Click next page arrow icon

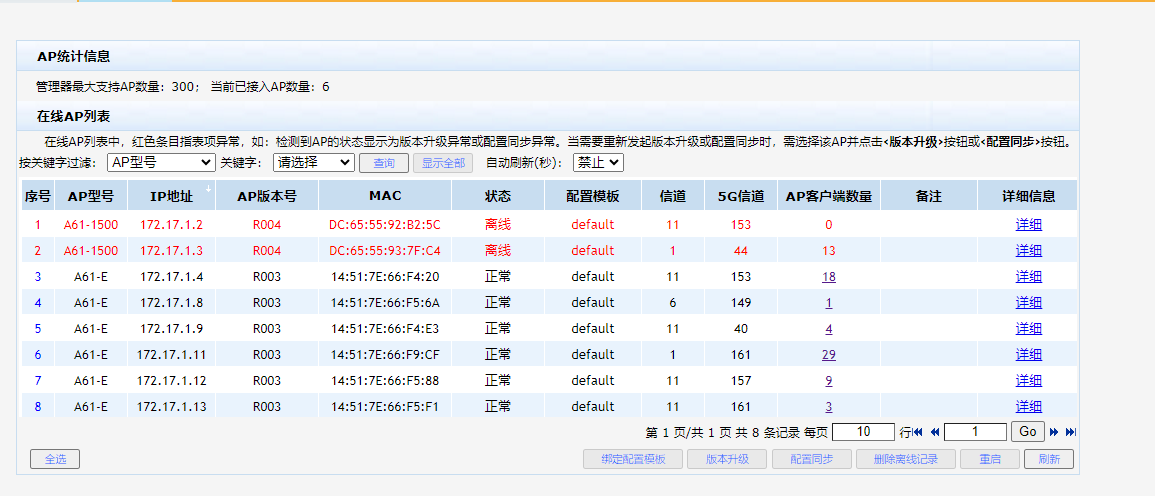(1054, 432)
